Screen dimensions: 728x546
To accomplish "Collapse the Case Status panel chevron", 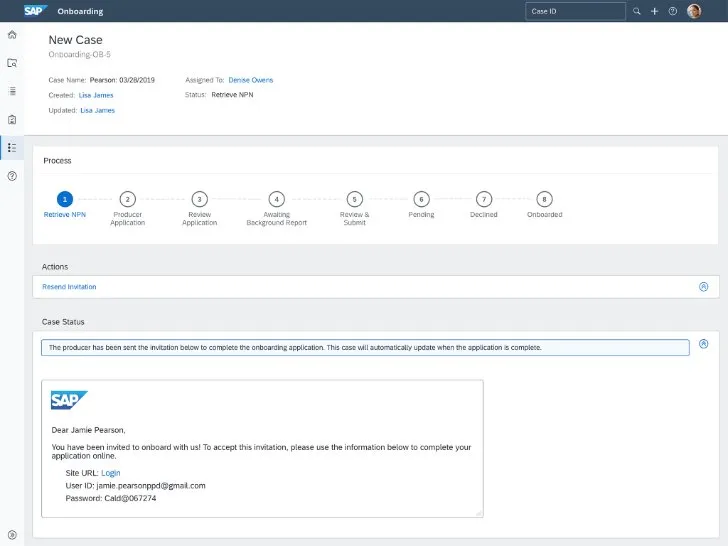I will (703, 344).
